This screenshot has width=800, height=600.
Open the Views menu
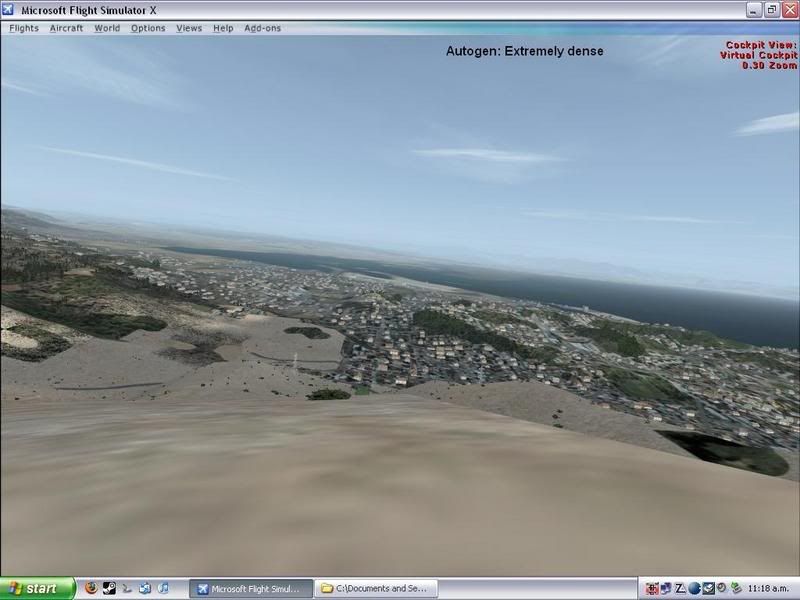click(189, 28)
